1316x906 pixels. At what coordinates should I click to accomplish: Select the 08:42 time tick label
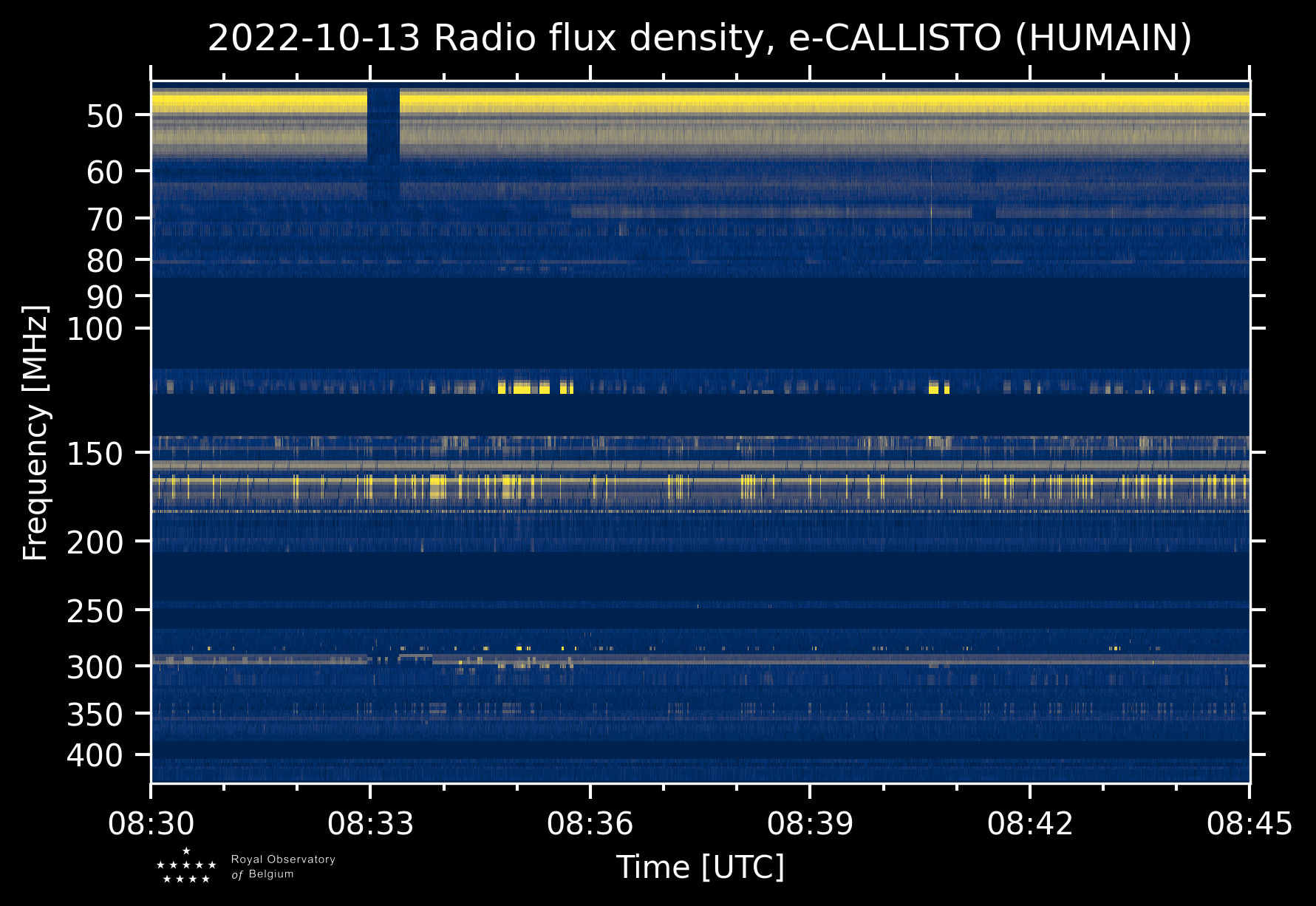[x=1029, y=823]
